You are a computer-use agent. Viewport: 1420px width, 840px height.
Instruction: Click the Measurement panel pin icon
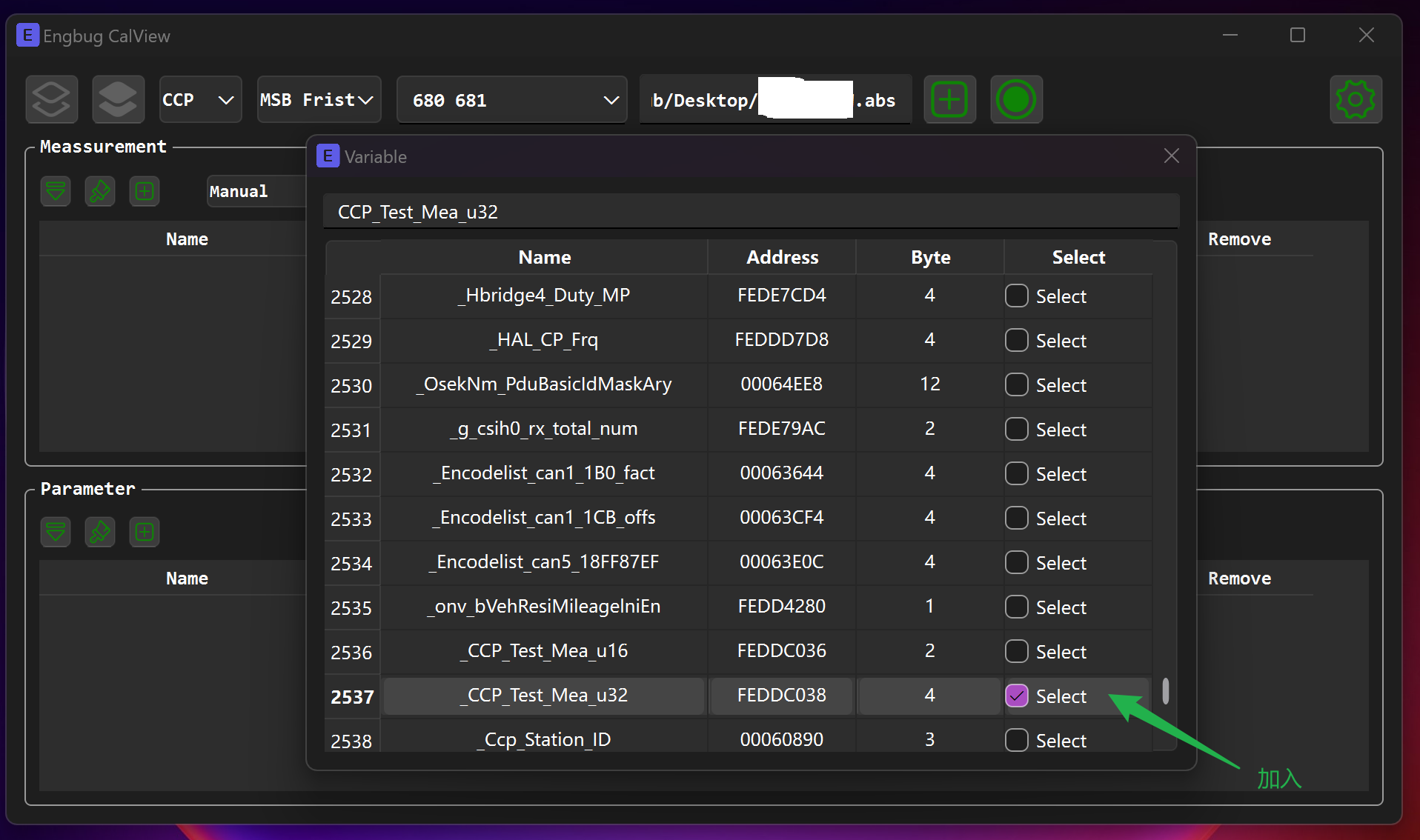coord(100,191)
